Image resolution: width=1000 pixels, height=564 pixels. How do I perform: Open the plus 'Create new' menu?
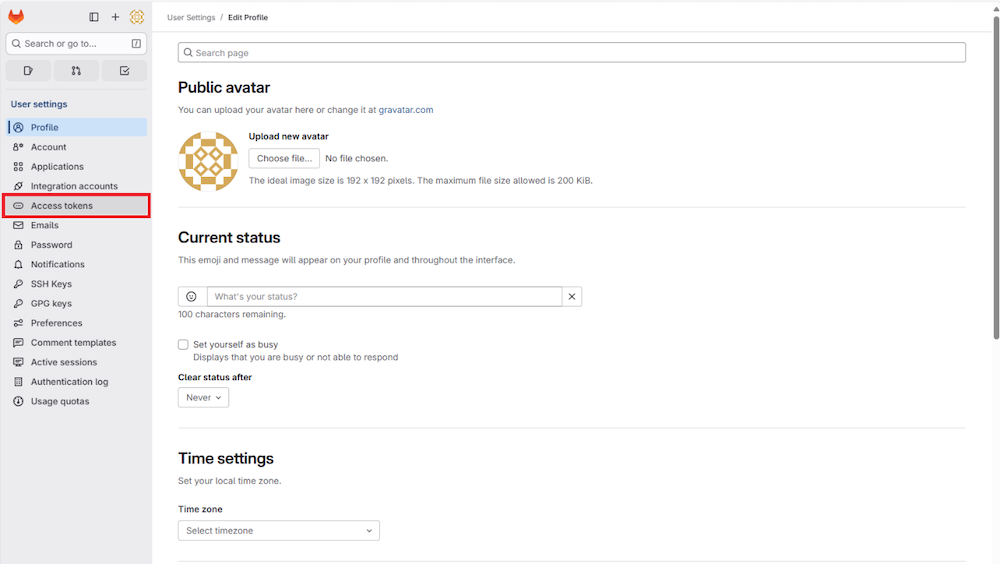click(115, 17)
